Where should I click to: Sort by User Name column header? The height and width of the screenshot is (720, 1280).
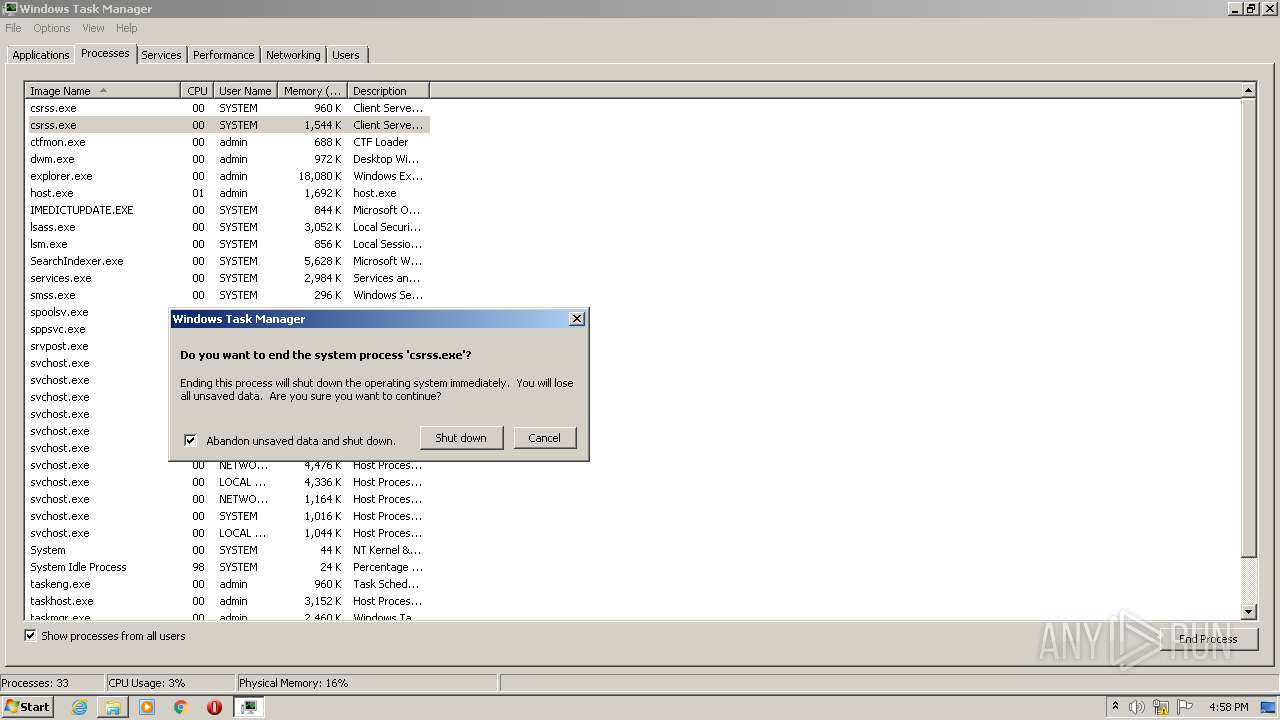click(x=245, y=91)
